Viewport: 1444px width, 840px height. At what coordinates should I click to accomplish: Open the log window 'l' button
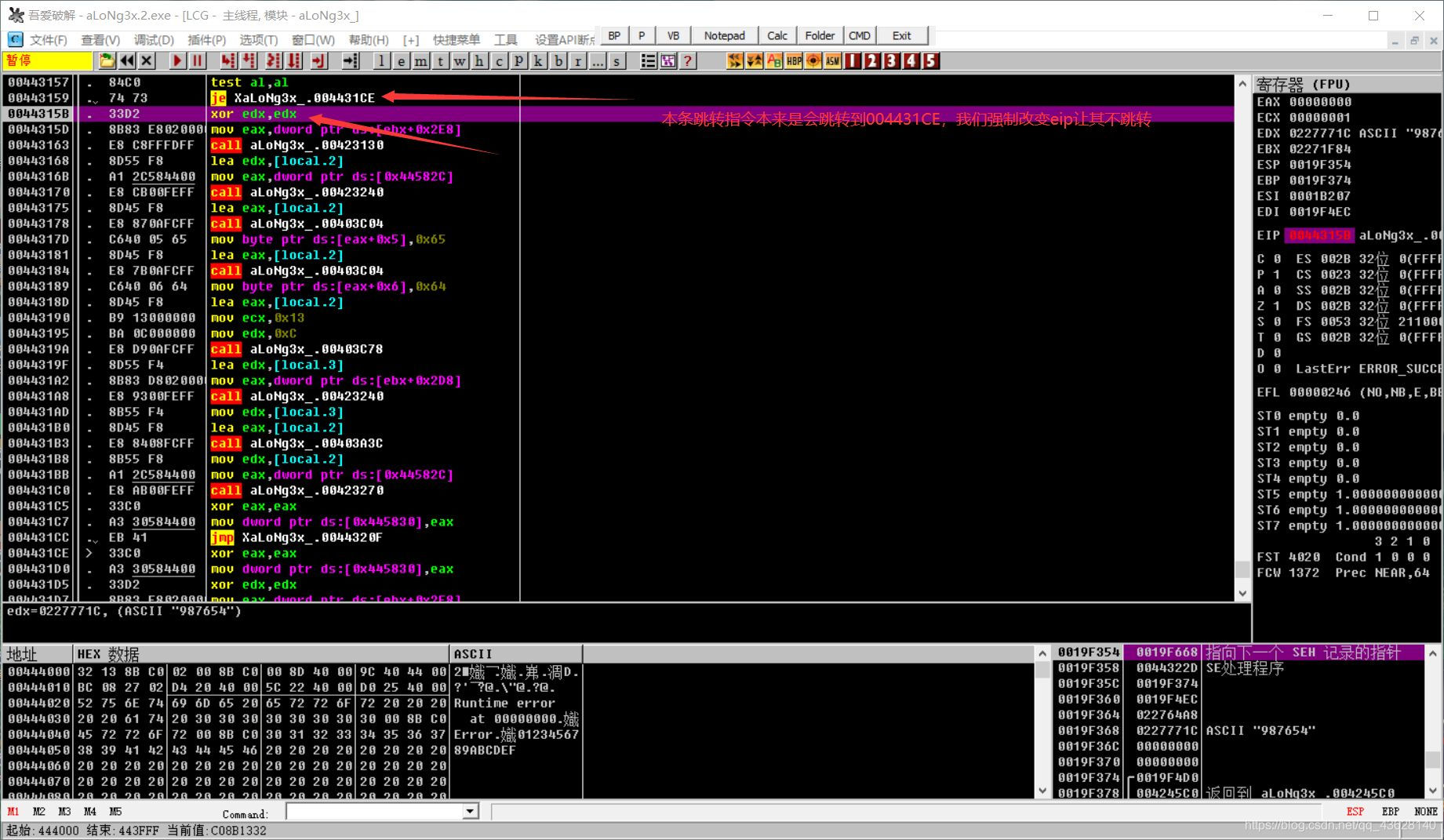click(x=381, y=60)
